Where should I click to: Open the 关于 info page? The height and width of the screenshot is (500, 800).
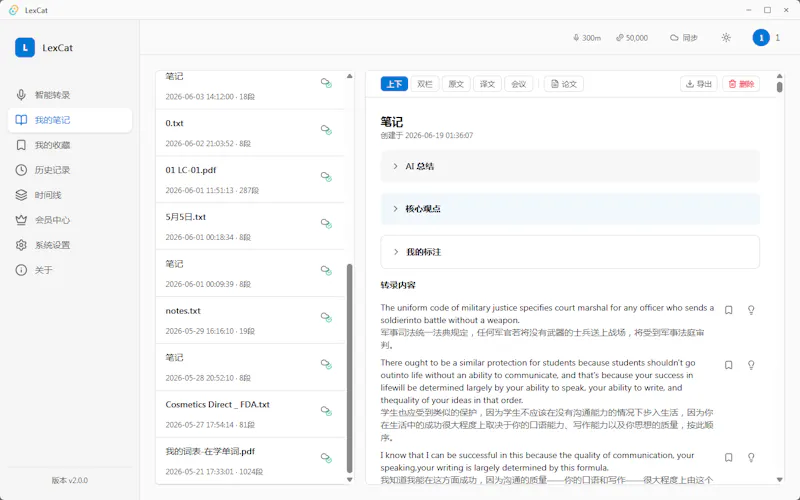point(70,270)
